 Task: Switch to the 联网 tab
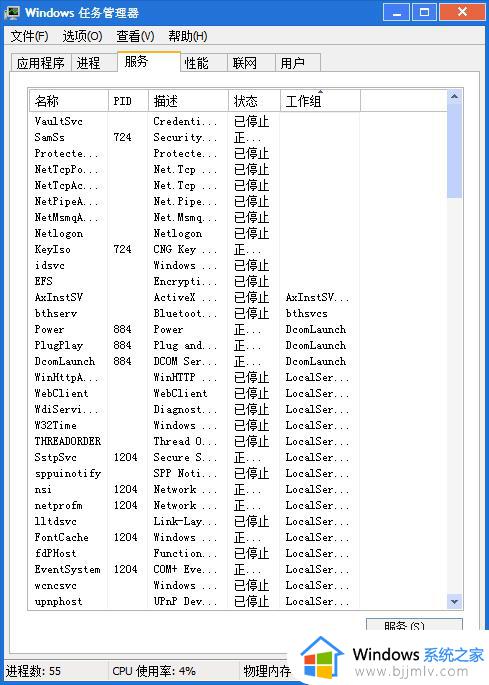[251, 63]
